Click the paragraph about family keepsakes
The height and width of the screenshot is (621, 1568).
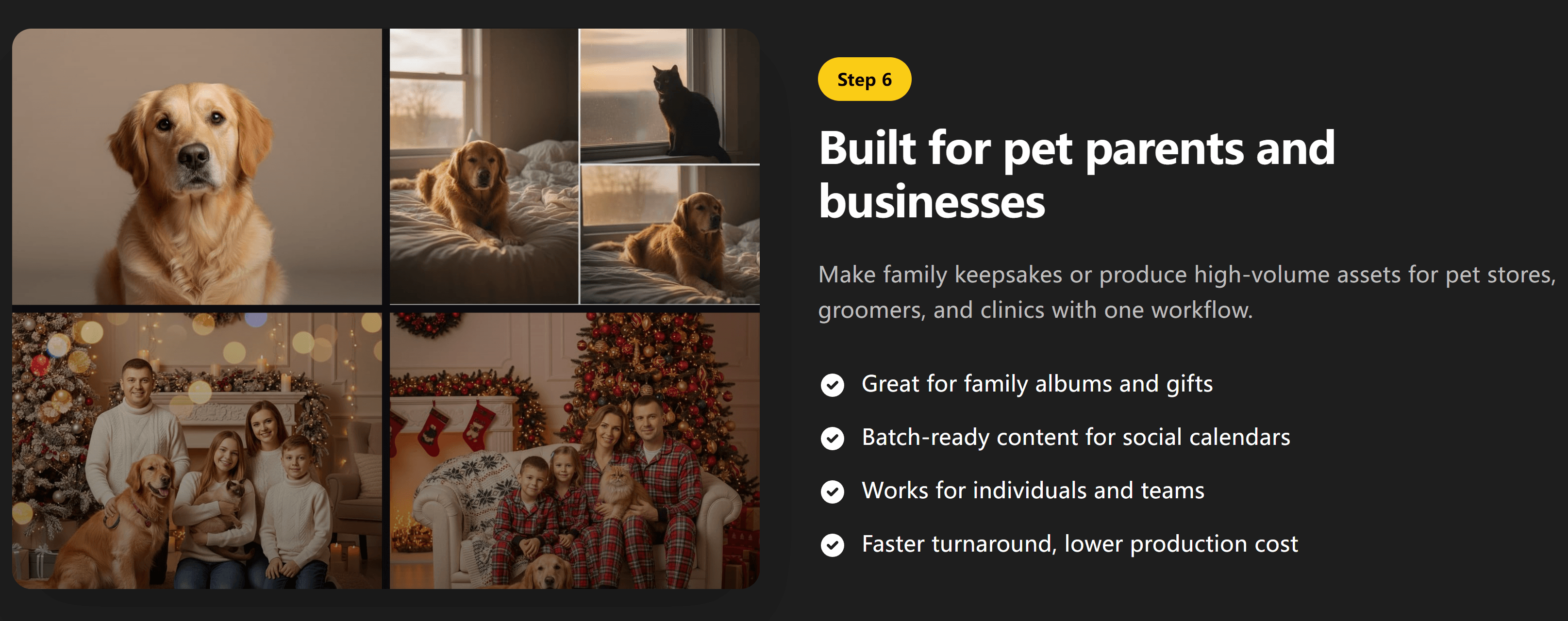[1186, 293]
